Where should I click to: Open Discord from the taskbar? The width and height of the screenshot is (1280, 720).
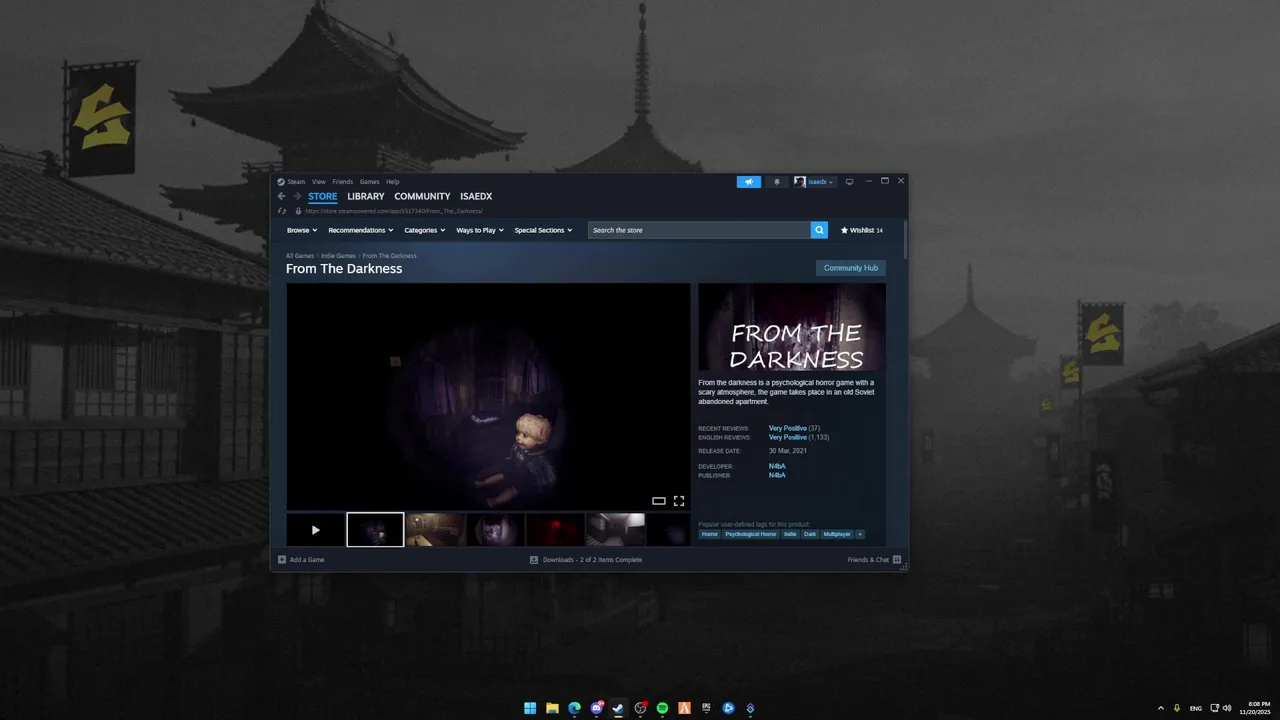click(x=597, y=708)
